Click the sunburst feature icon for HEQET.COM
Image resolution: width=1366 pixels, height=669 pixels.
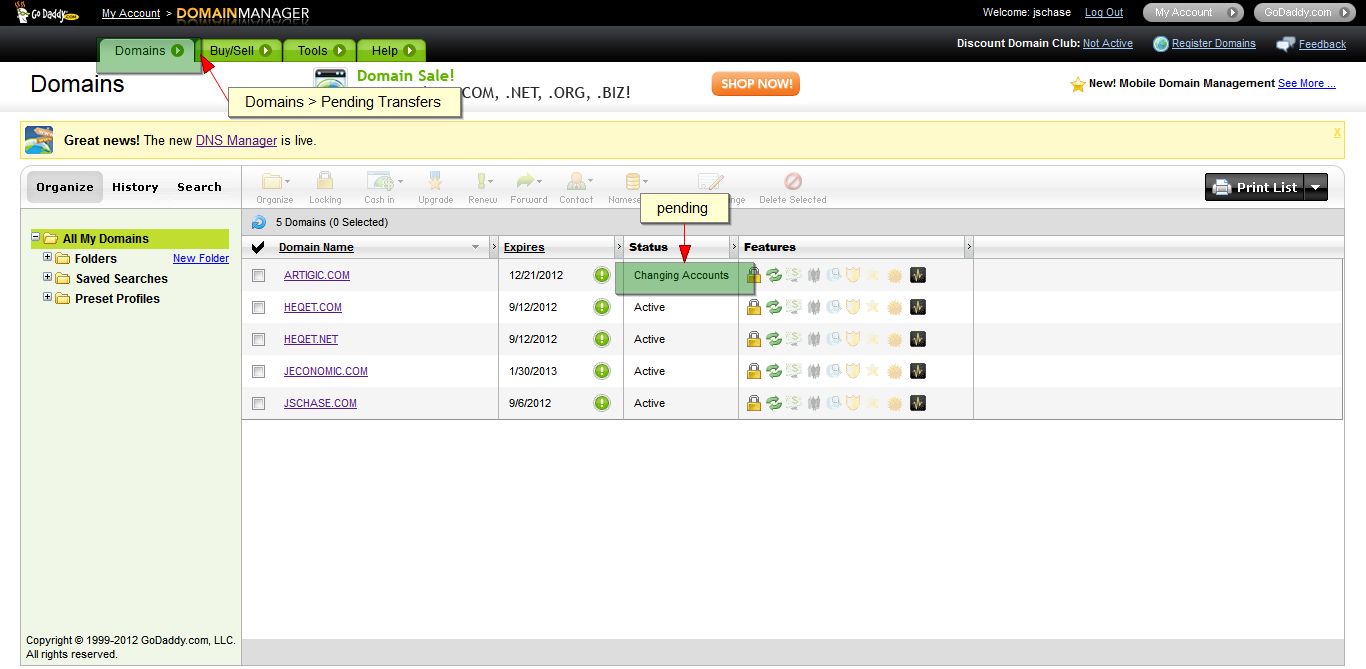coord(895,307)
